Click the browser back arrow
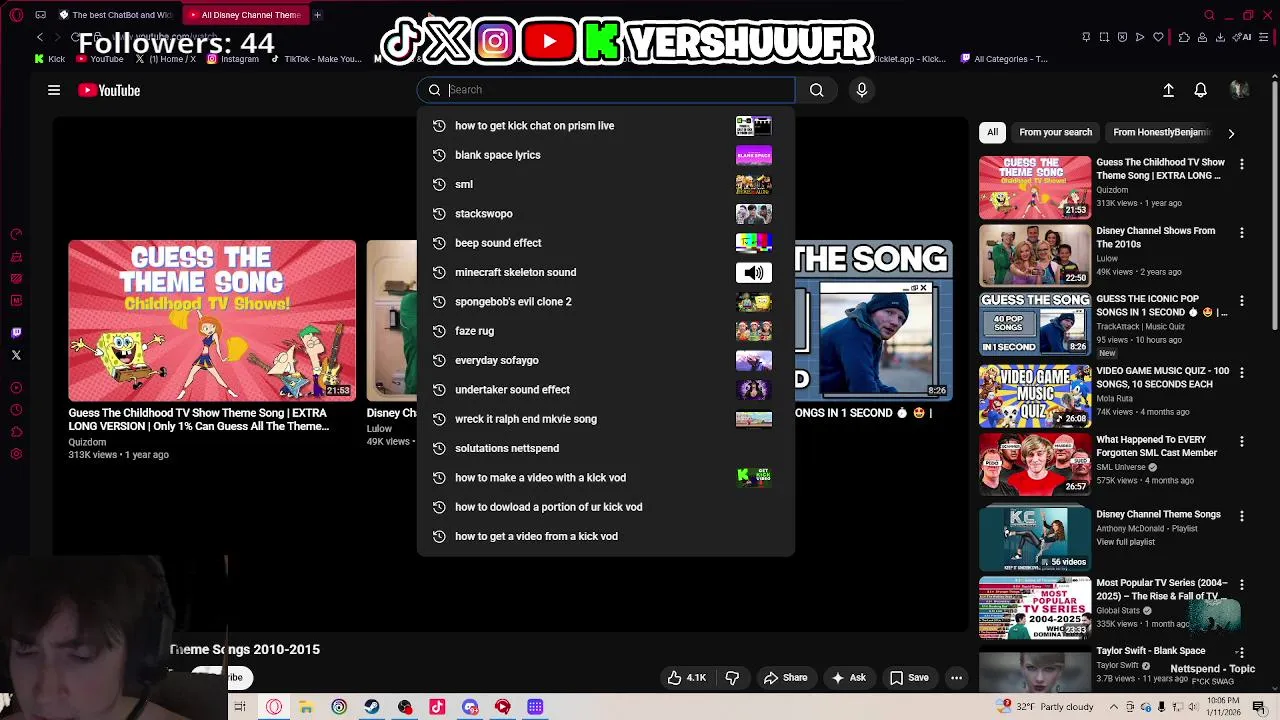 point(40,37)
